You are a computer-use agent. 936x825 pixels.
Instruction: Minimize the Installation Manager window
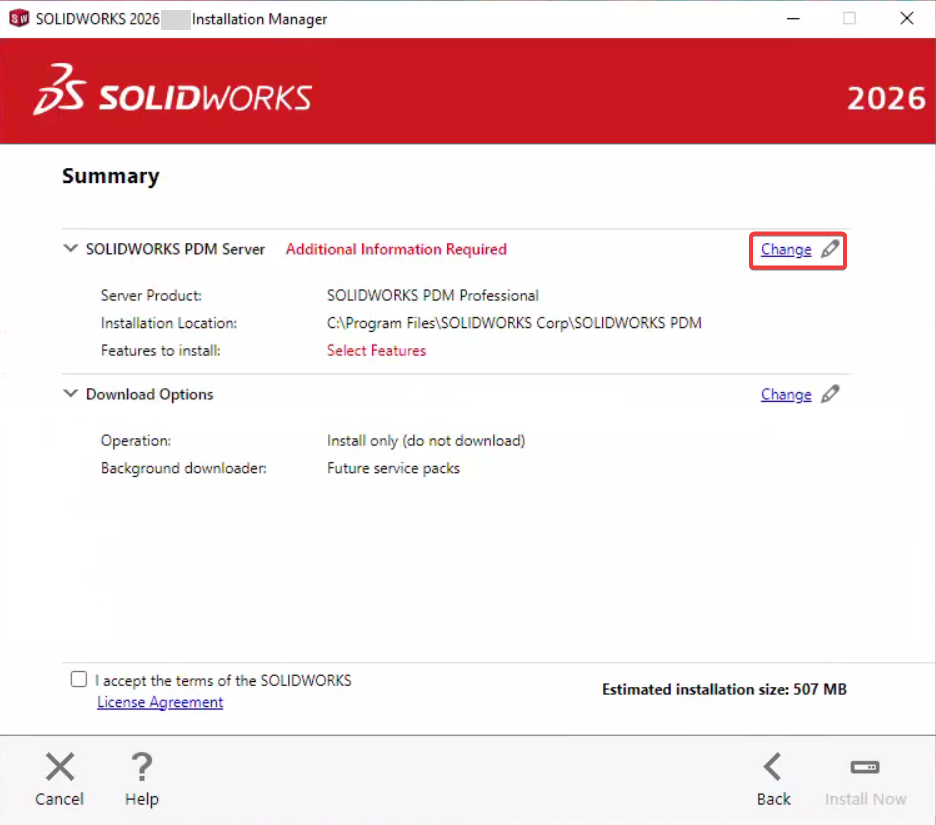[x=793, y=18]
